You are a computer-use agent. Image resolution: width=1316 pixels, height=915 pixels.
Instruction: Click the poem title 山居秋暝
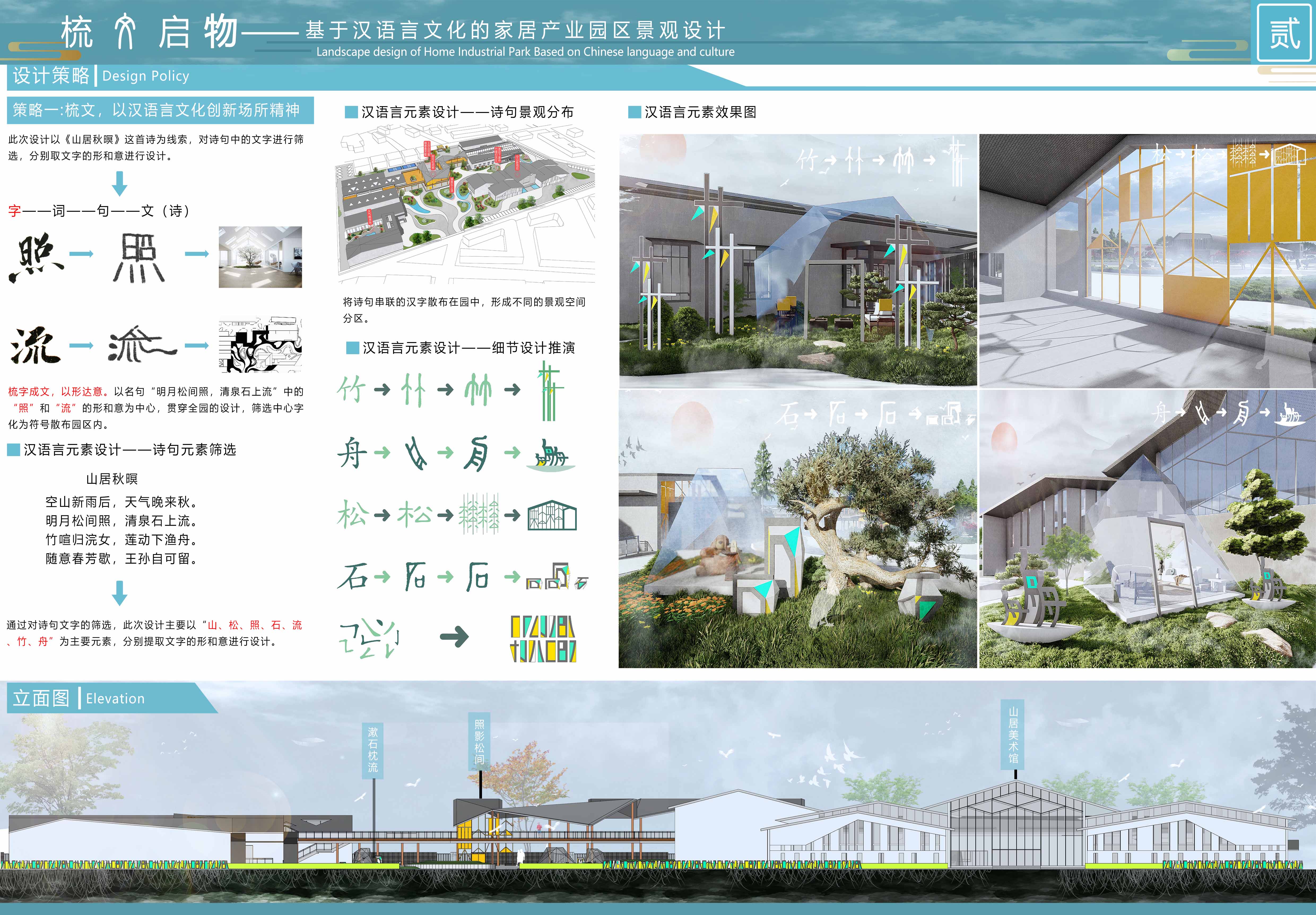(112, 479)
